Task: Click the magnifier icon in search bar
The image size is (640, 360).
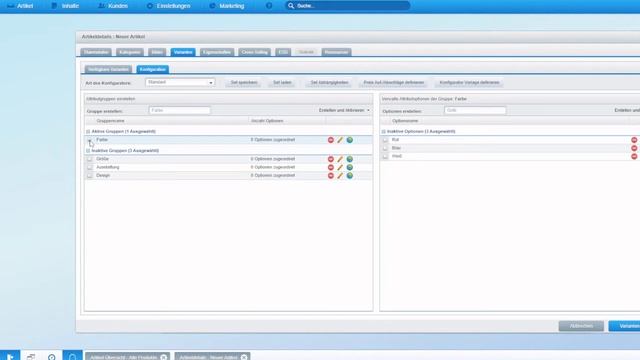Action: point(291,6)
